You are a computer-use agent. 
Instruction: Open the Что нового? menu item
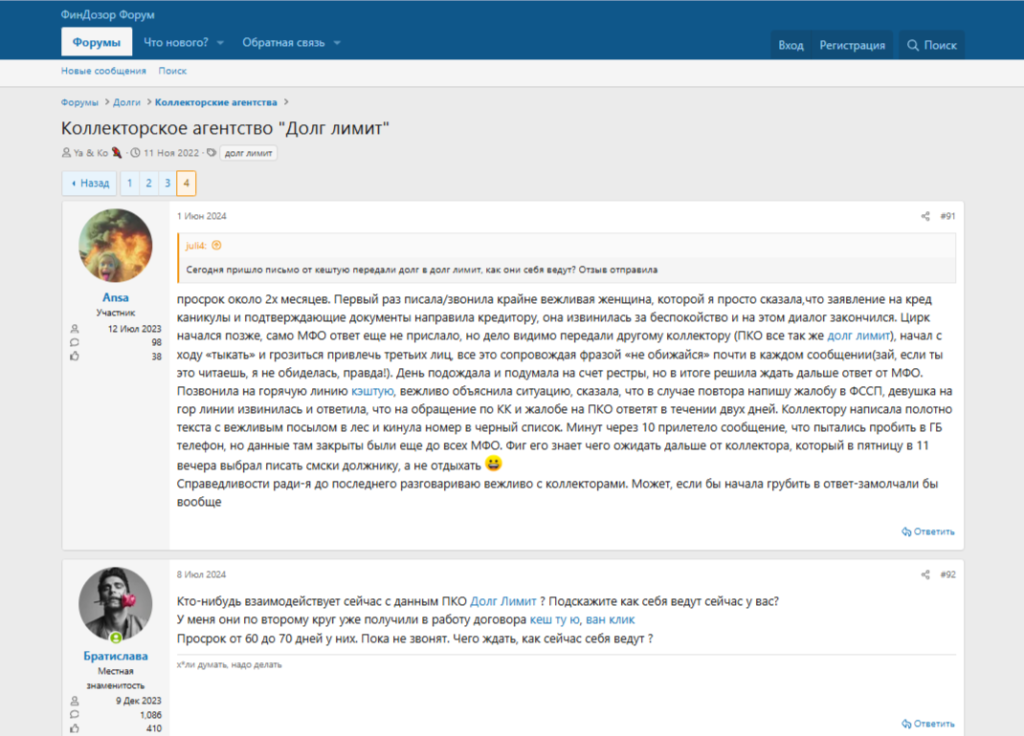(x=176, y=42)
